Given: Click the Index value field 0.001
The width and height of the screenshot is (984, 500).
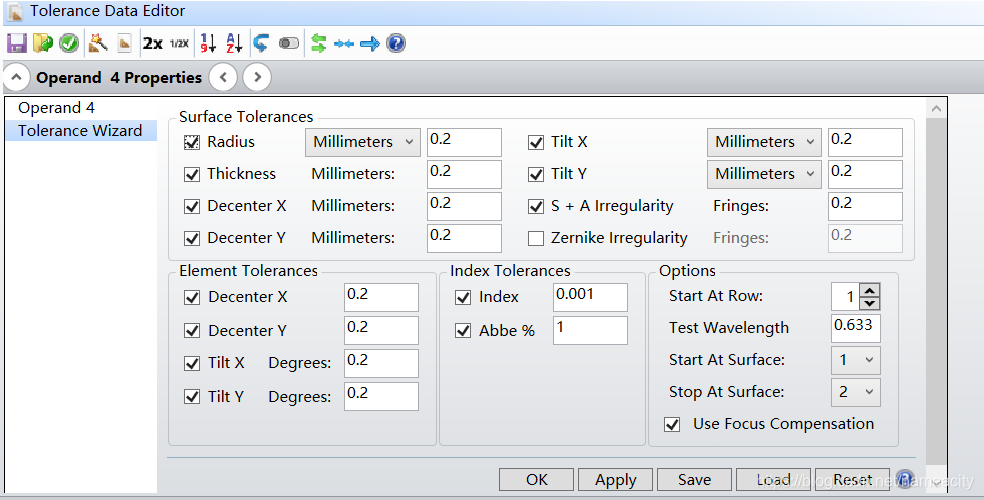Looking at the screenshot, I should 590,297.
